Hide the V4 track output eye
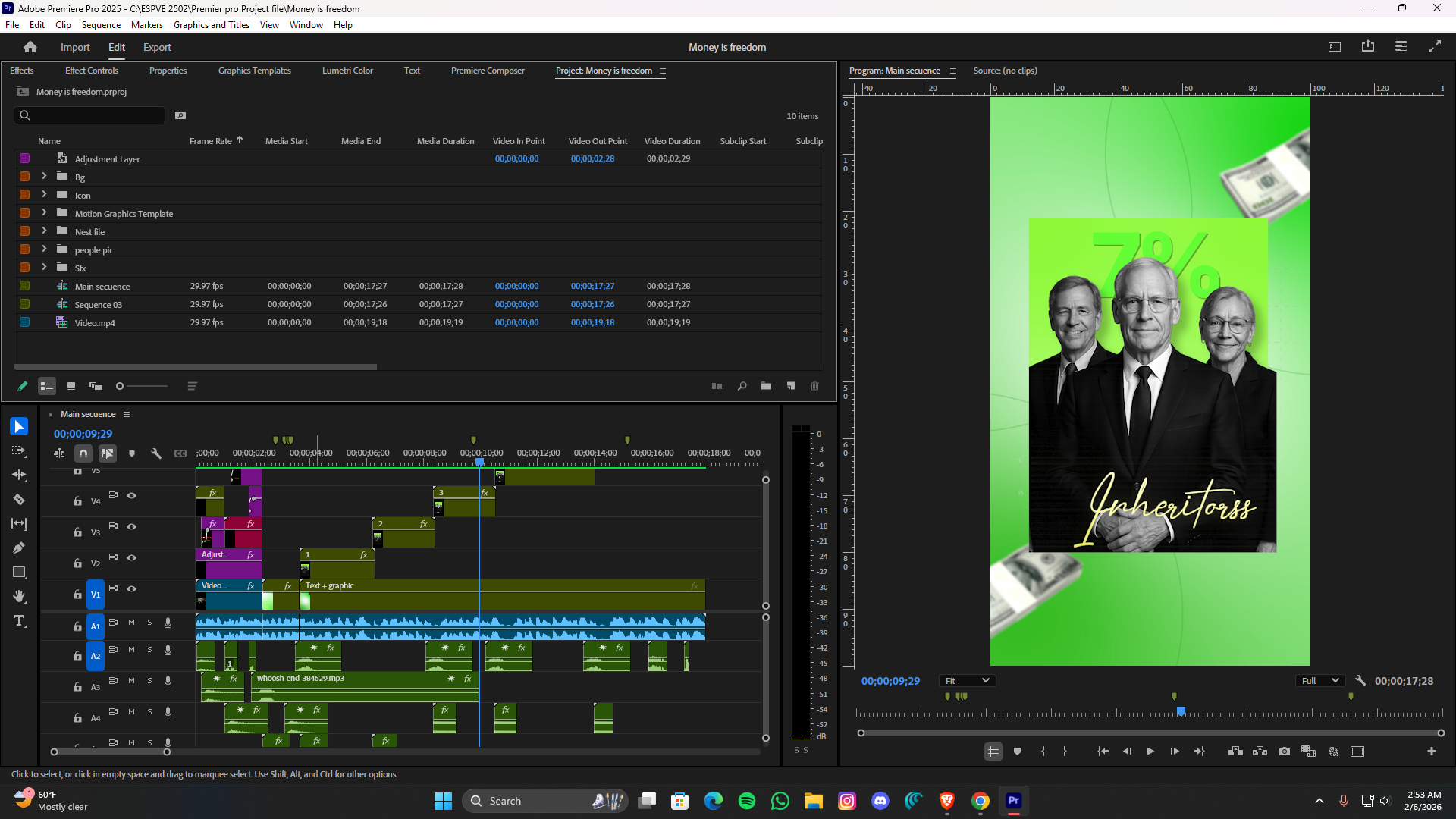The width and height of the screenshot is (1456, 819). pyautogui.click(x=131, y=495)
